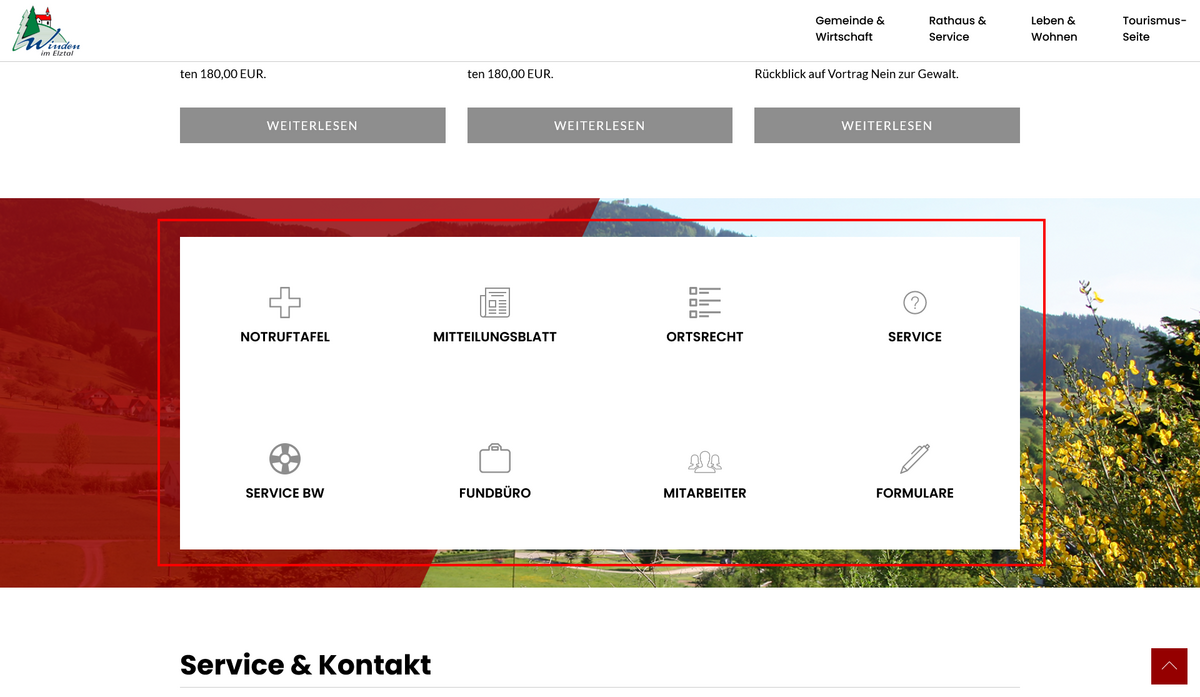Open the Mitteilungsblatt newspaper icon
The width and height of the screenshot is (1200, 697).
tap(495, 302)
